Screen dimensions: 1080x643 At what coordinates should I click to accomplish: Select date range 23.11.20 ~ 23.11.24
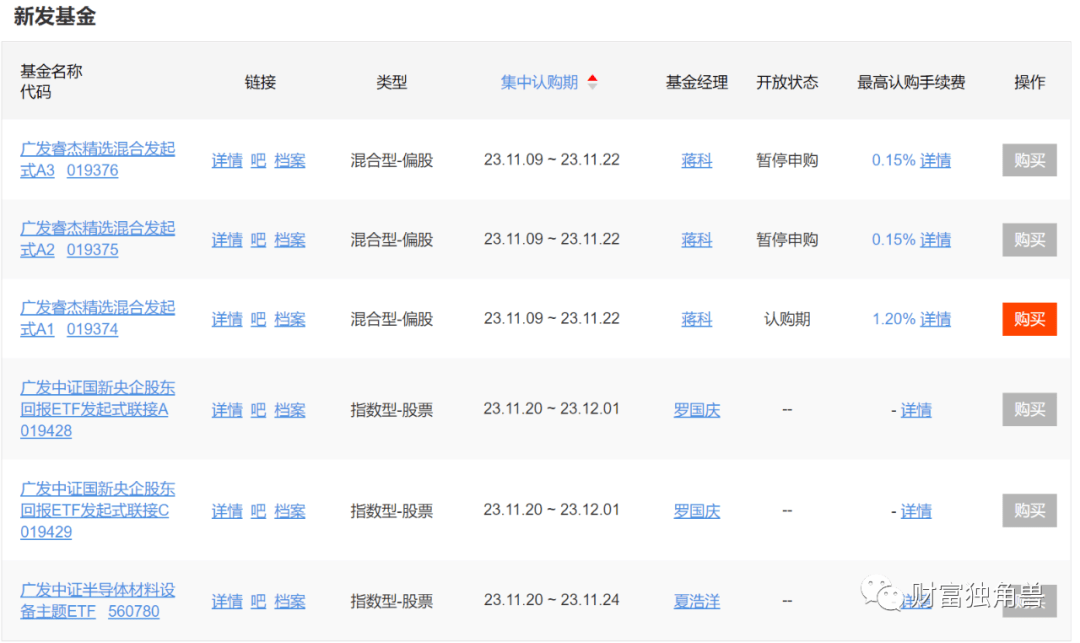pos(552,600)
